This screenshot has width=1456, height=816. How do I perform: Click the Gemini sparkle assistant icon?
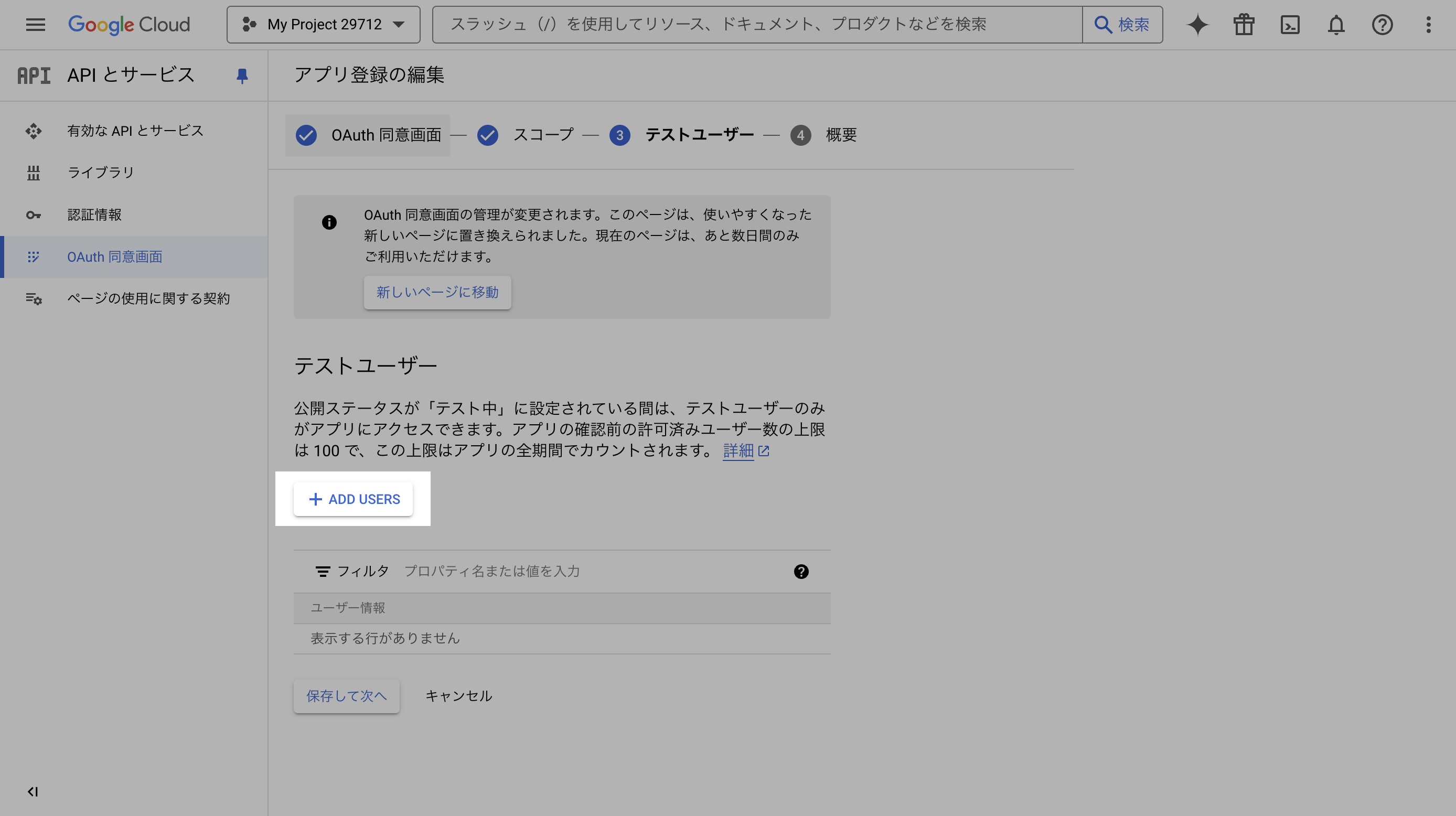click(x=1197, y=25)
